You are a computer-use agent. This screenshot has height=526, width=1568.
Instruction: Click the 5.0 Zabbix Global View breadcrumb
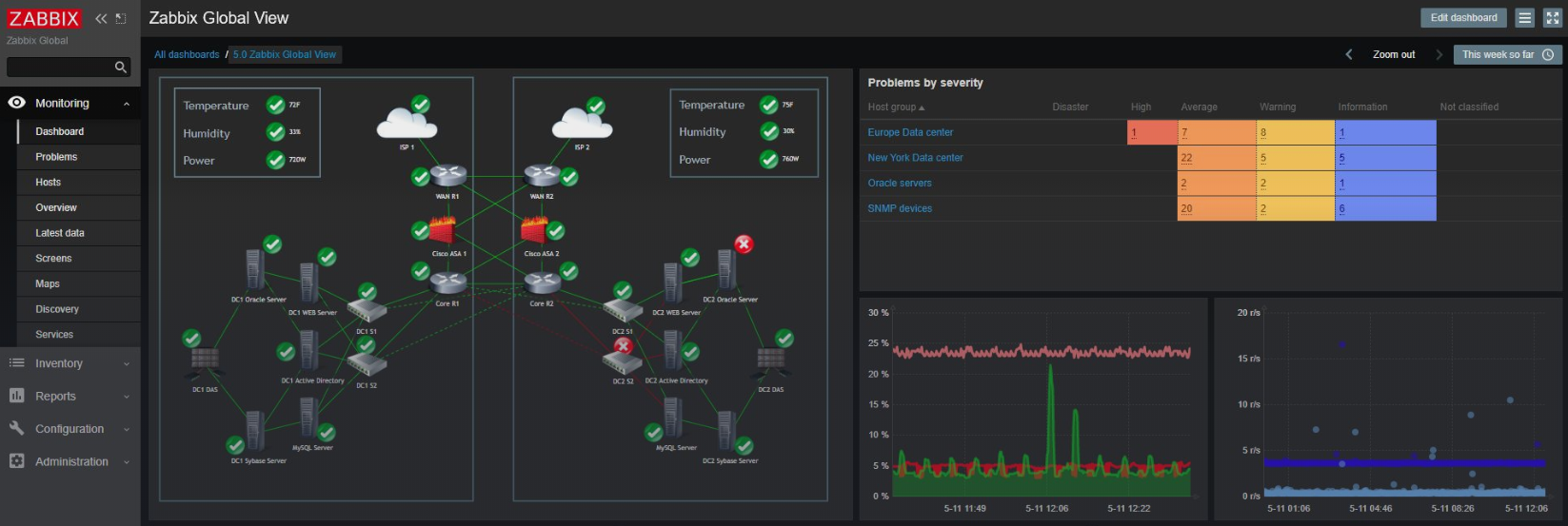[285, 55]
